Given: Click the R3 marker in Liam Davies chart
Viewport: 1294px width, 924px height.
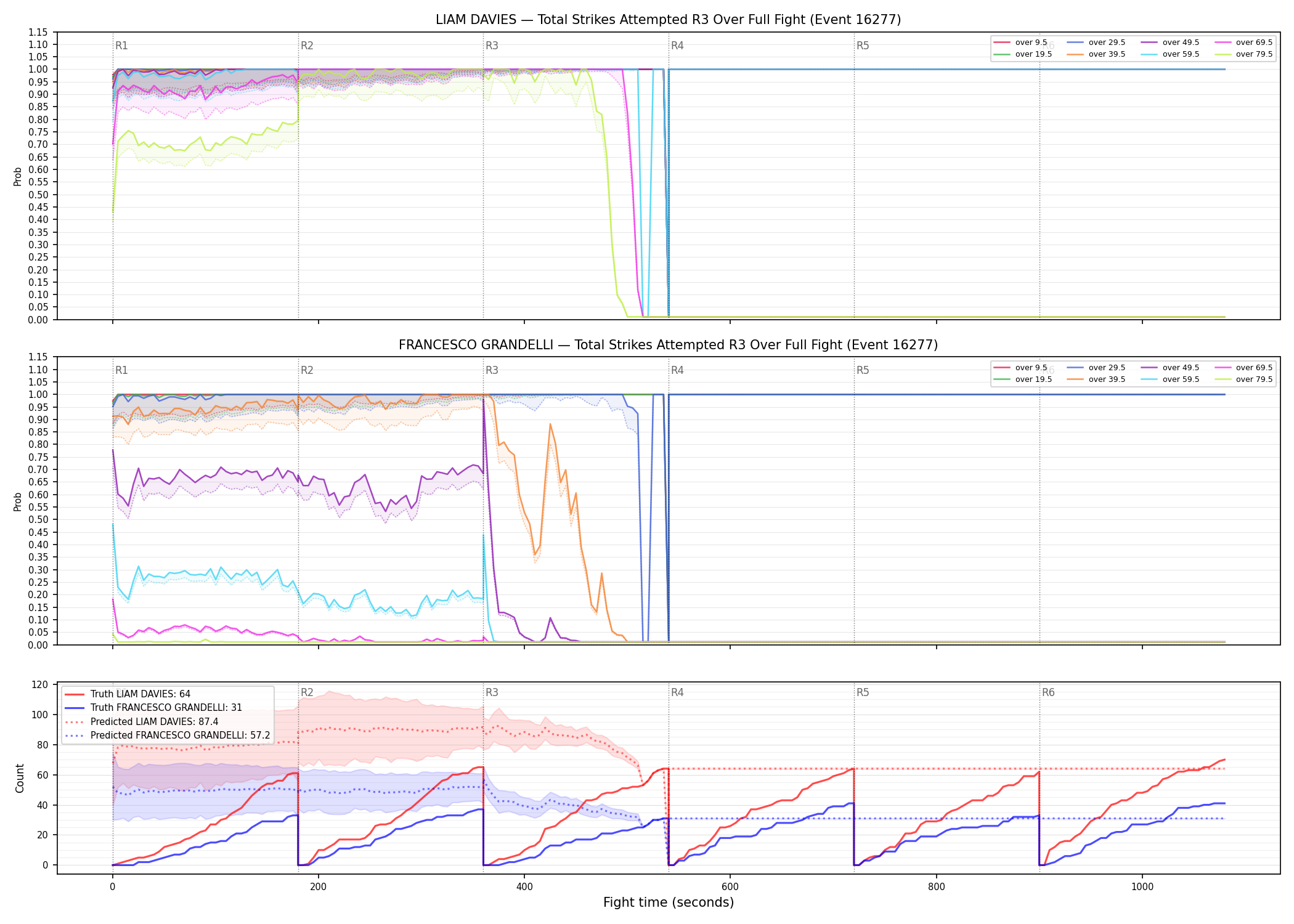Looking at the screenshot, I should [492, 46].
